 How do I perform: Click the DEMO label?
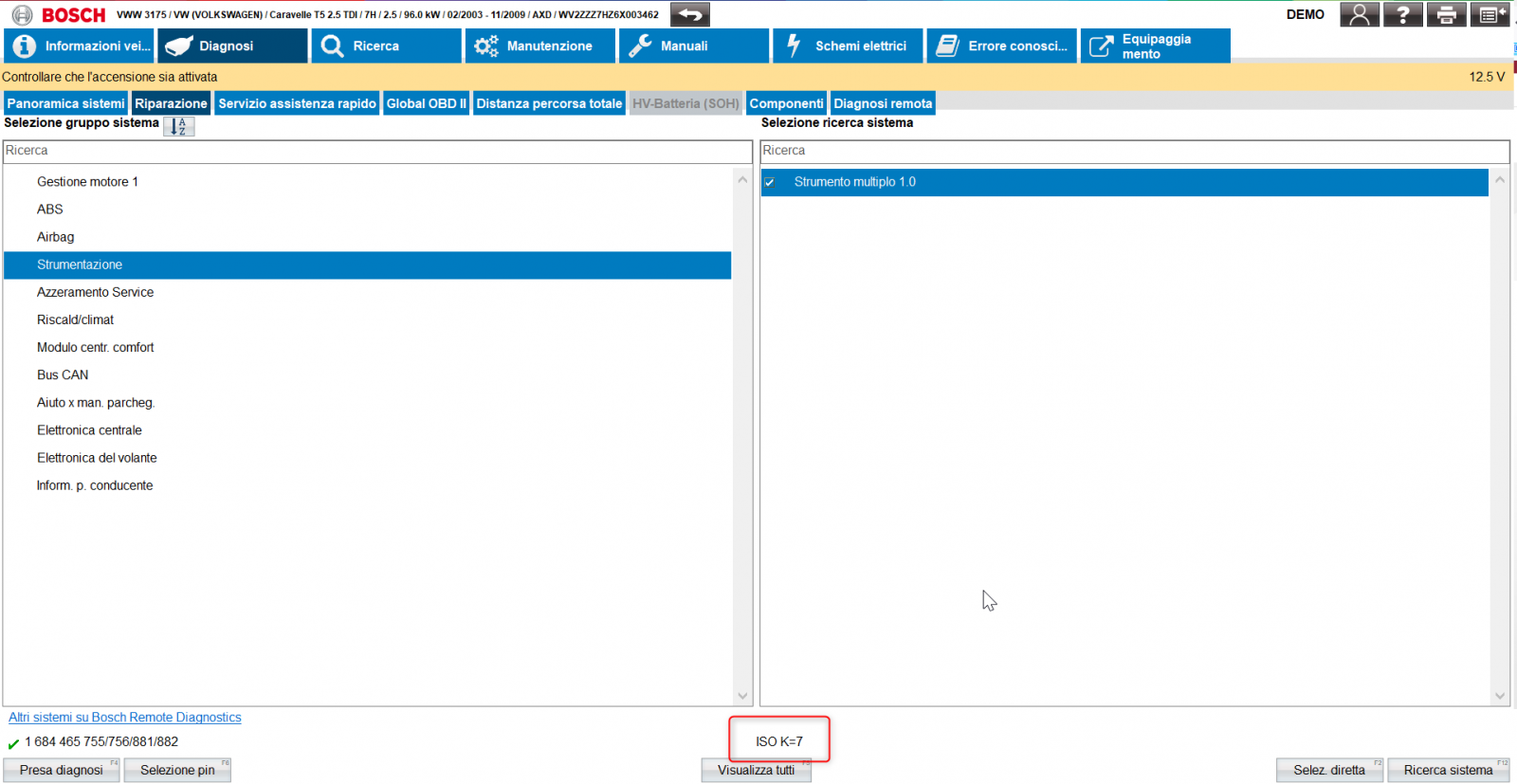1306,14
